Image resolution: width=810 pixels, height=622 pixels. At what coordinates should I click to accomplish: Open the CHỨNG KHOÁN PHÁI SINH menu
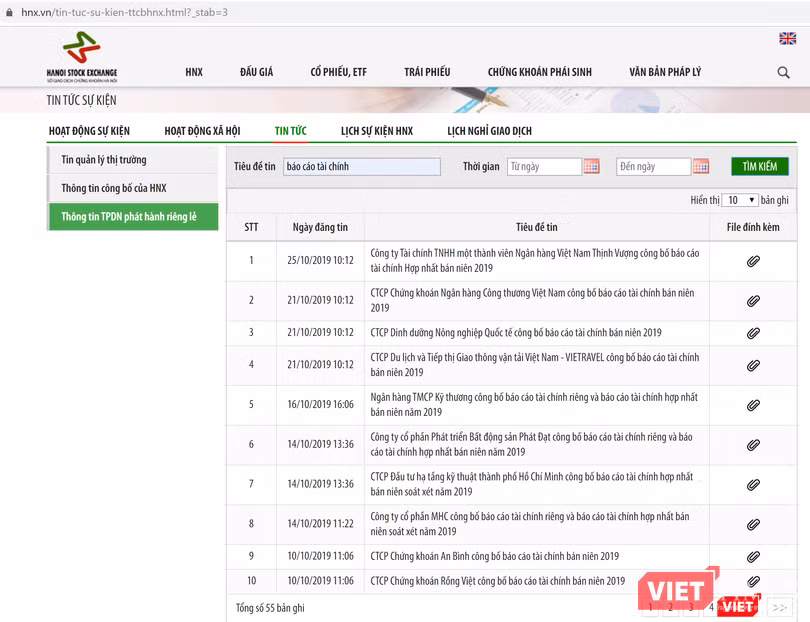540,72
